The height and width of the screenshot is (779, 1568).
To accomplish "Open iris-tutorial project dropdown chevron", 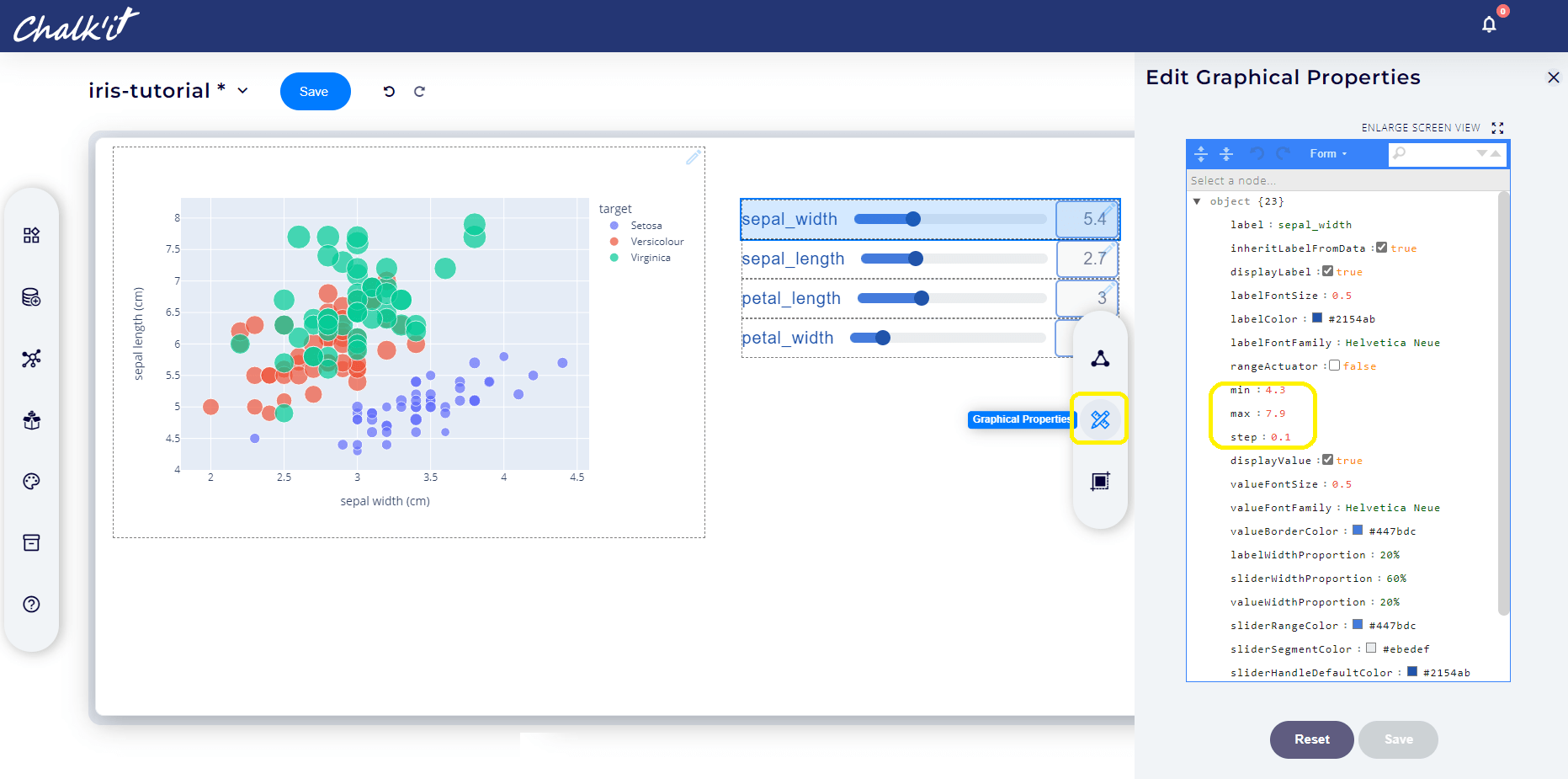I will (242, 91).
